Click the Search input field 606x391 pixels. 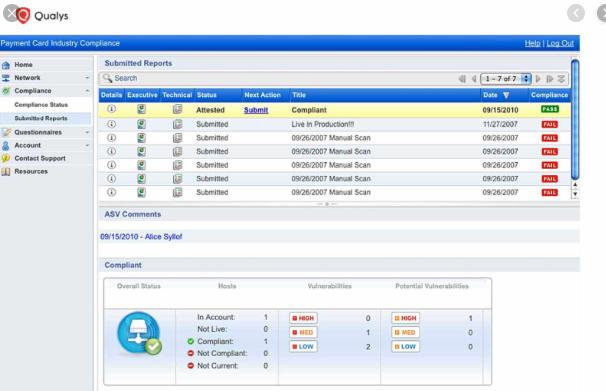point(278,78)
